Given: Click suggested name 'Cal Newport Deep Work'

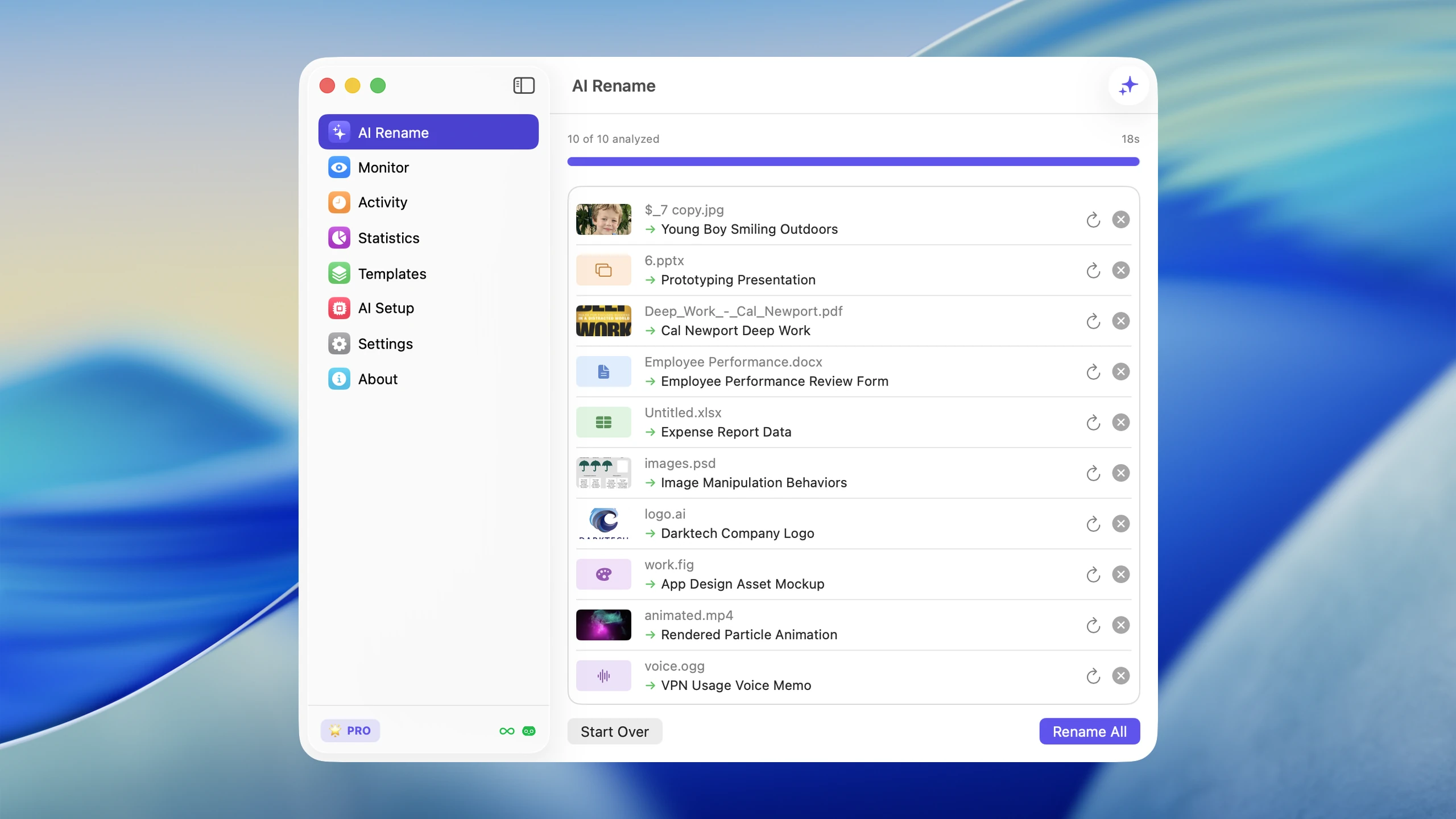Looking at the screenshot, I should (735, 330).
